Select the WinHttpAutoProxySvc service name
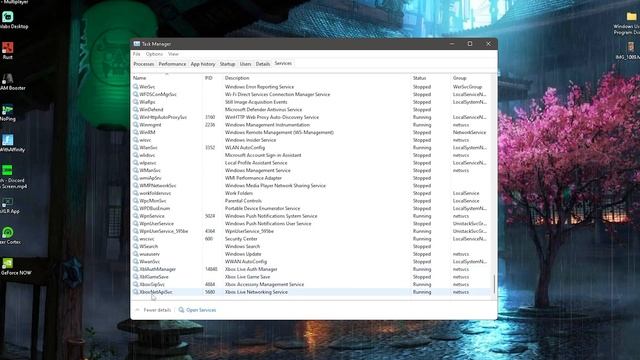 [x=163, y=117]
